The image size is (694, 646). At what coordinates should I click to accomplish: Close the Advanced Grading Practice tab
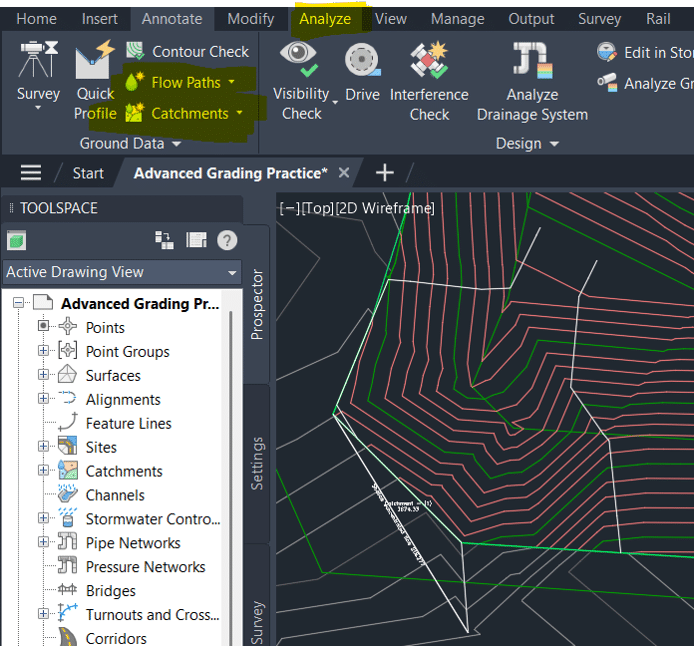pos(344,173)
